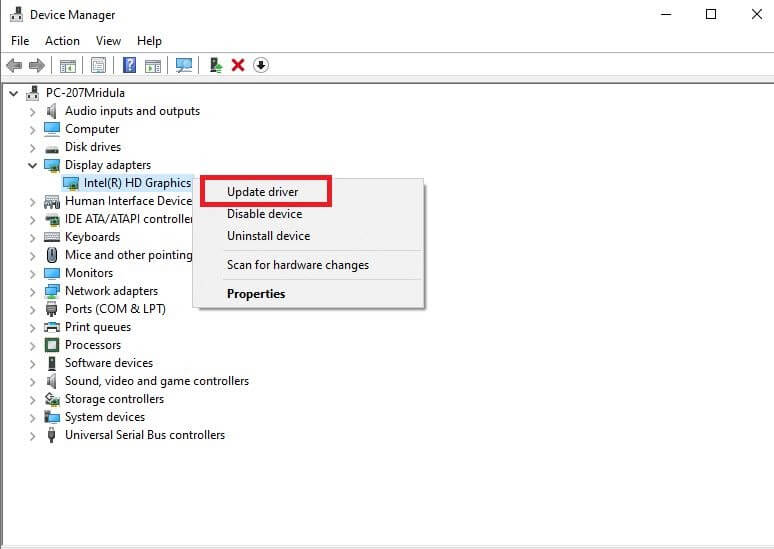Open the Action menu
Screen dimensions: 774x549
coord(62,41)
